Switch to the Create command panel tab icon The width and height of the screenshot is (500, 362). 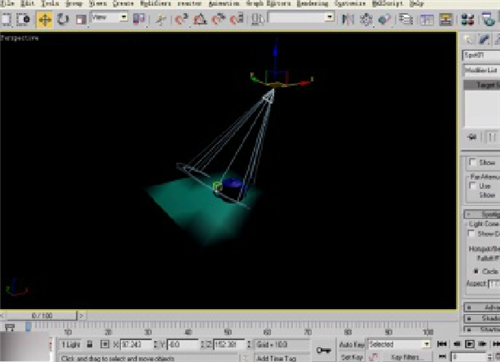pyautogui.click(x=468, y=40)
